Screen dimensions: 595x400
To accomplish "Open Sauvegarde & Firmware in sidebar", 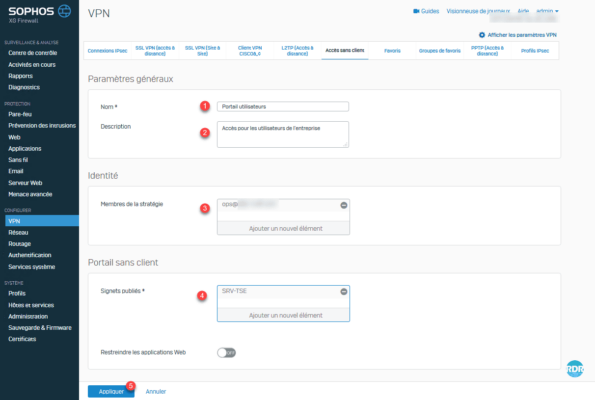I will click(x=40, y=328).
